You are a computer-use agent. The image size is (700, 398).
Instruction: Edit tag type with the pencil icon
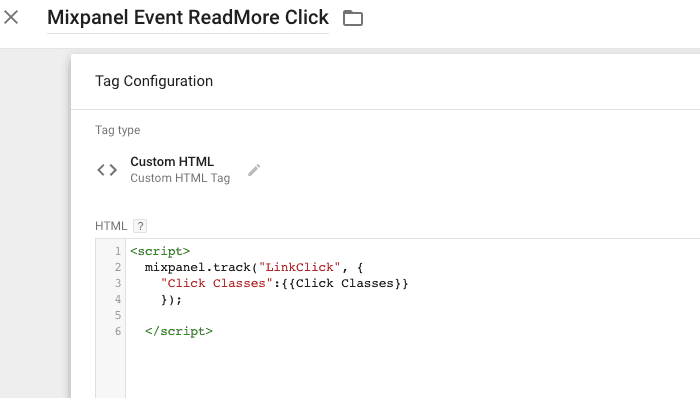[x=254, y=170]
